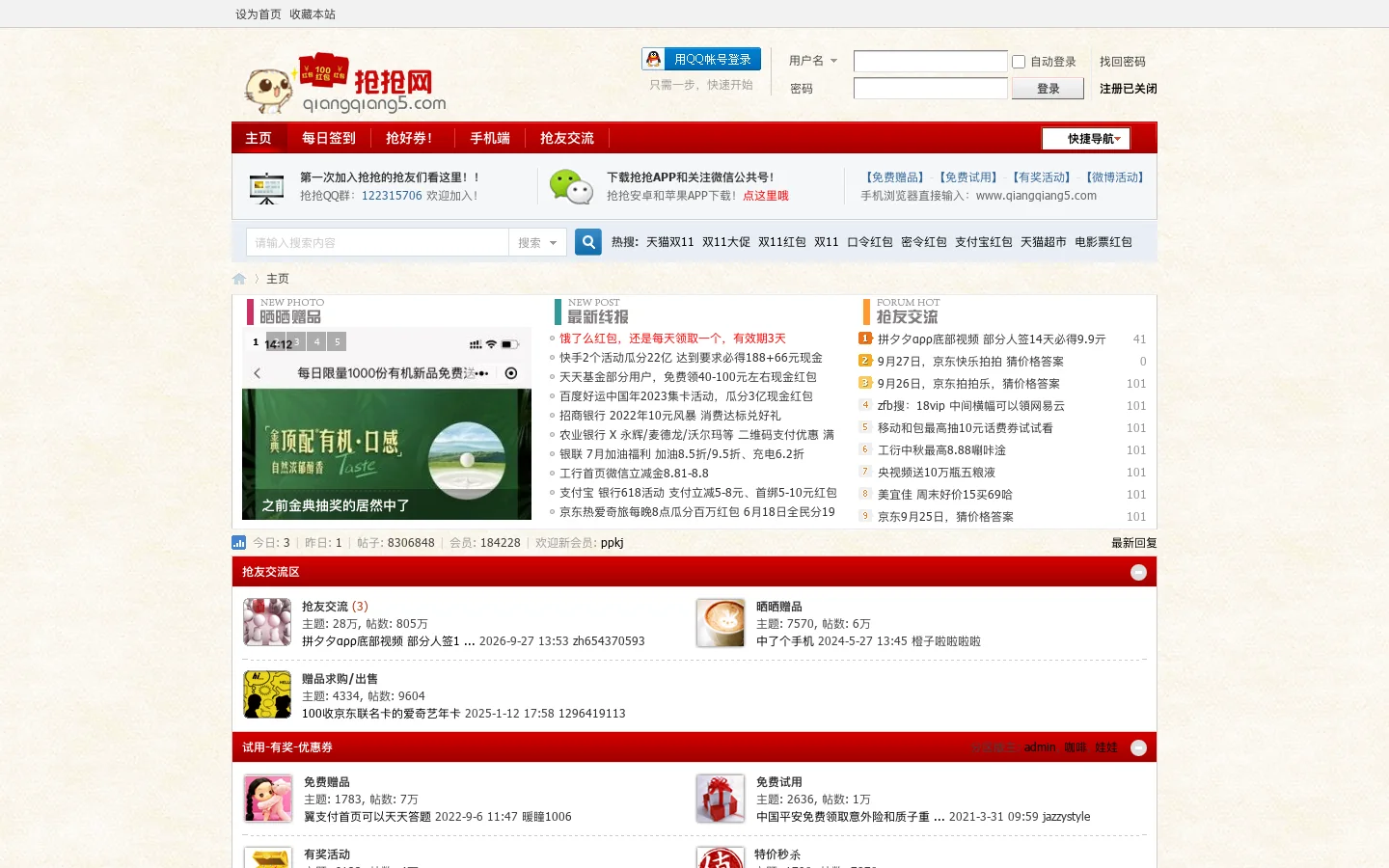Collapse the 试用-有奖-优惠券 section
Image resolution: width=1389 pixels, height=868 pixels.
(1138, 747)
